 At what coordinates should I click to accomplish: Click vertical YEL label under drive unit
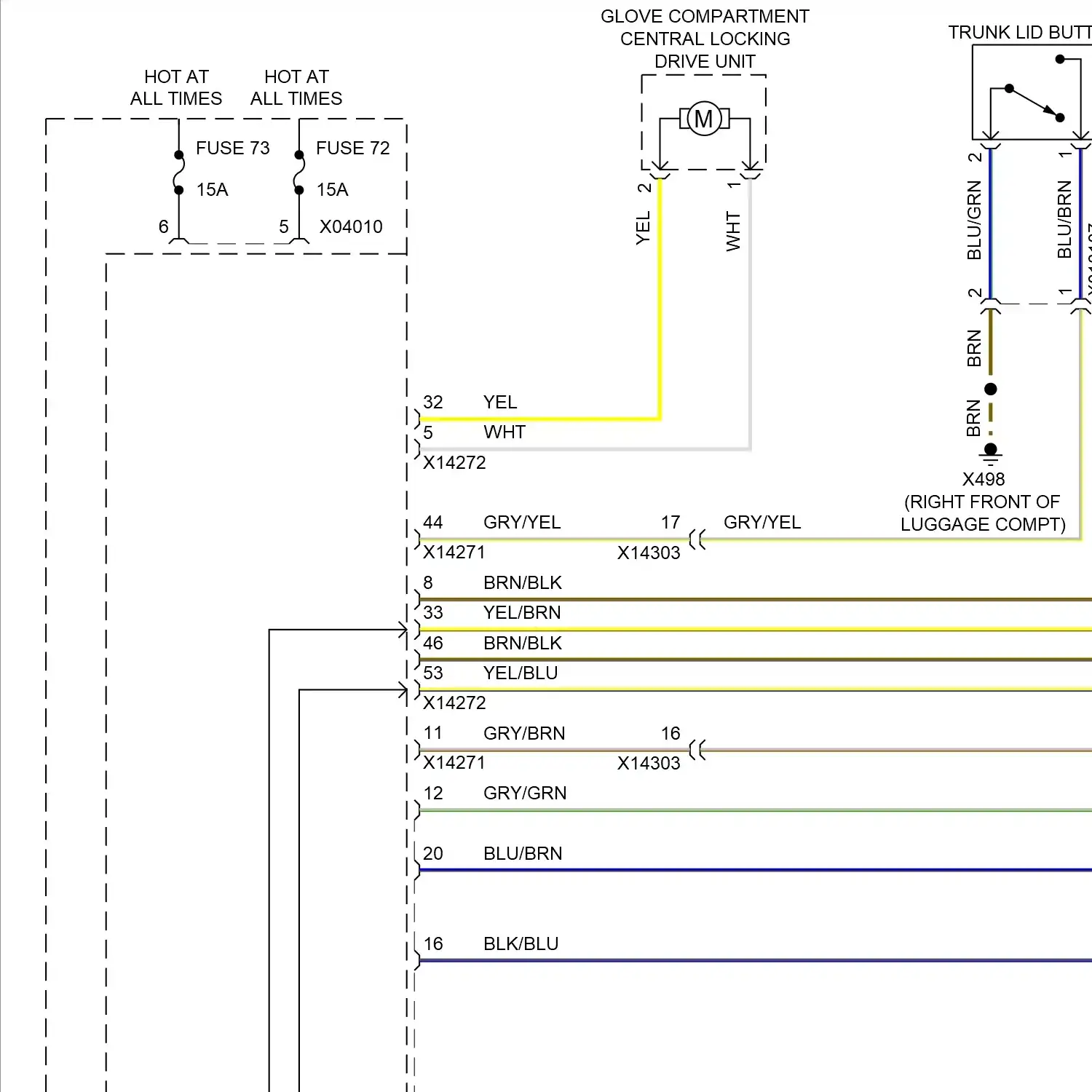(x=643, y=229)
